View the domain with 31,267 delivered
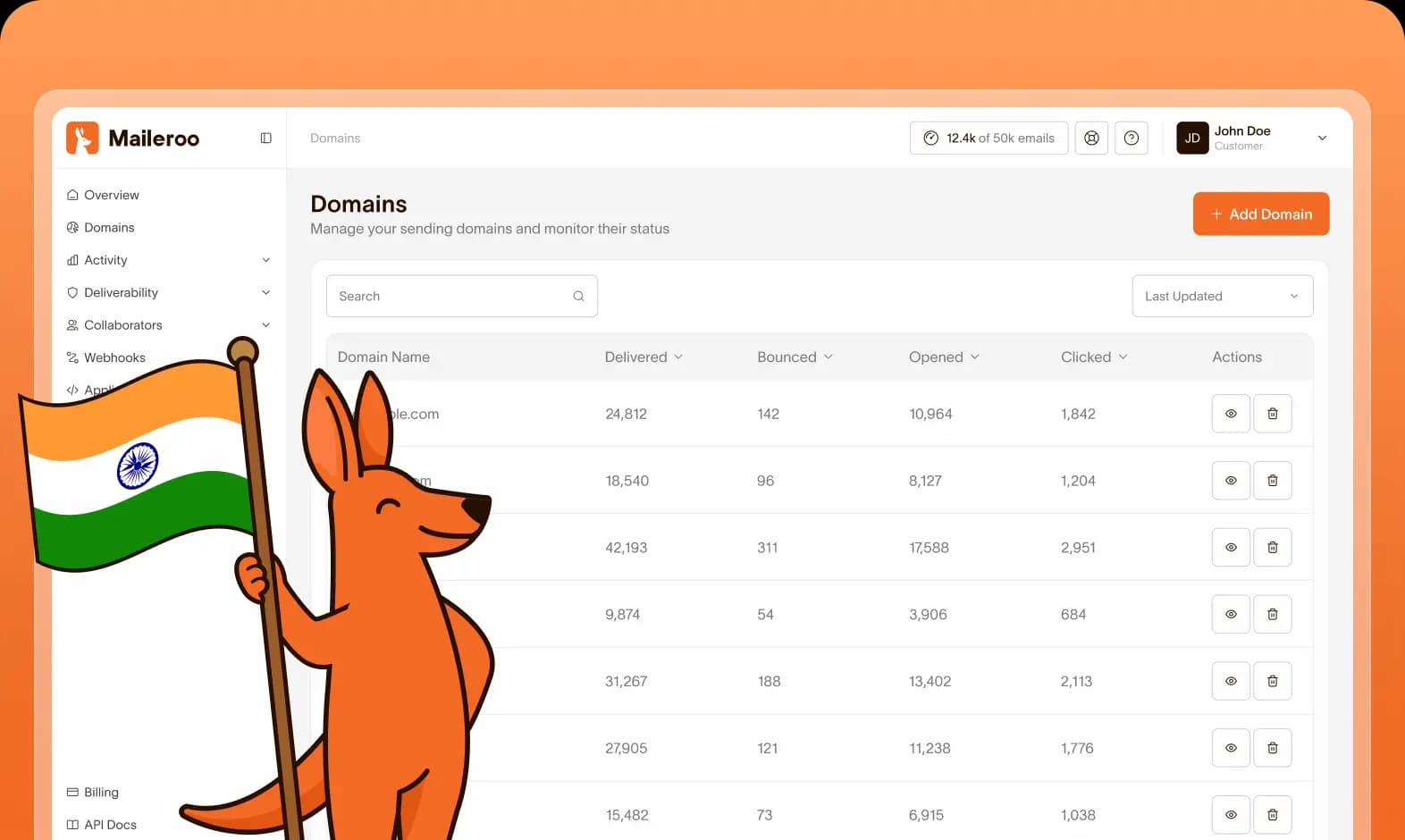 tap(1231, 681)
